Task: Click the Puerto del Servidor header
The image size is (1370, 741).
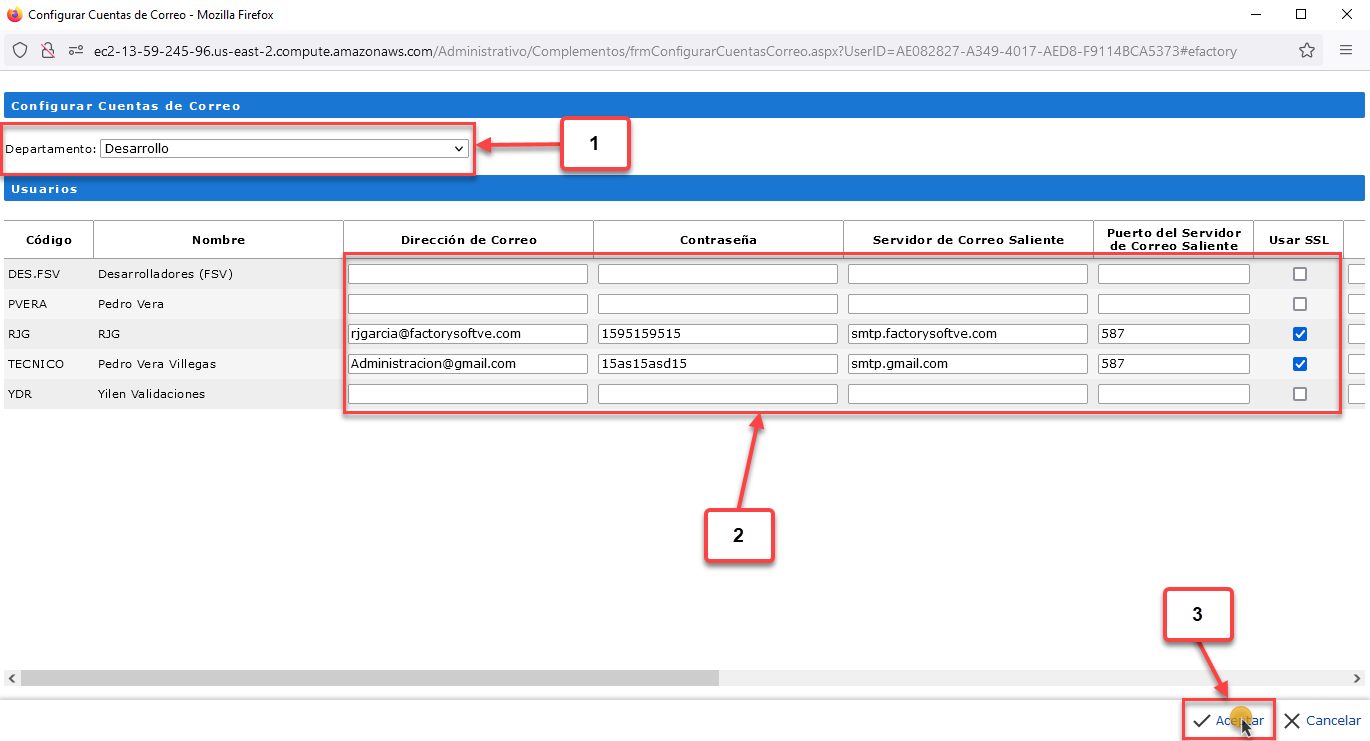Action: click(1174, 240)
